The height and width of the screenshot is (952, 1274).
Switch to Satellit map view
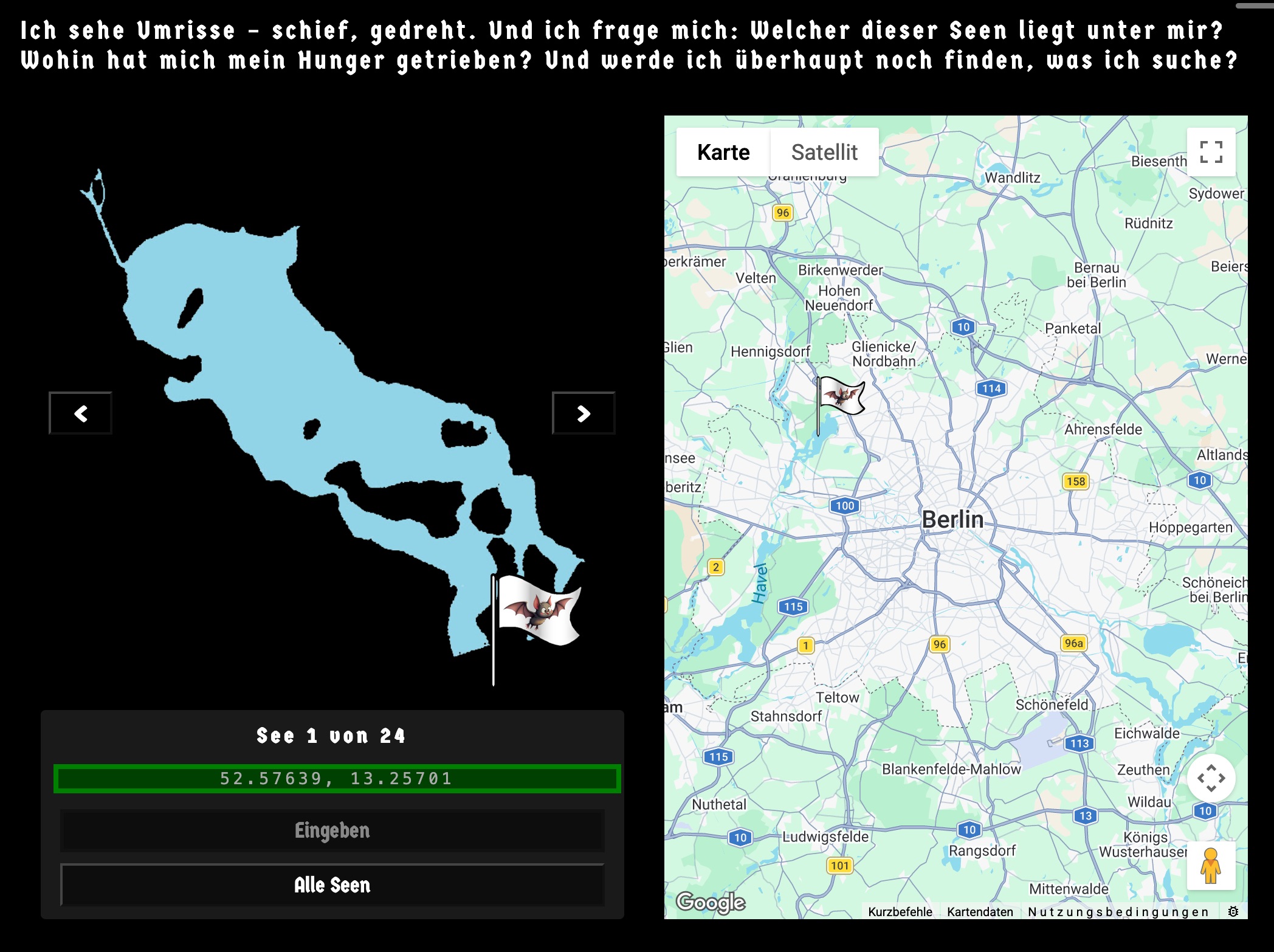pos(824,152)
